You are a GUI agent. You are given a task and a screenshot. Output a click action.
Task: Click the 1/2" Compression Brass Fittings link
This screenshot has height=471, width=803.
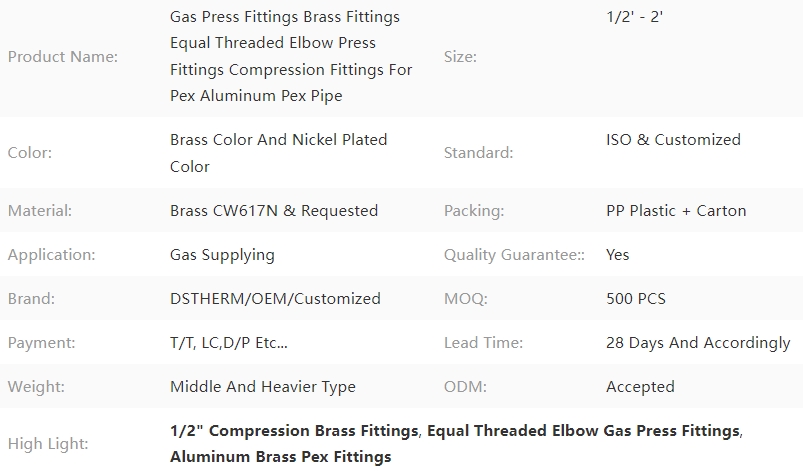pyautogui.click(x=294, y=431)
